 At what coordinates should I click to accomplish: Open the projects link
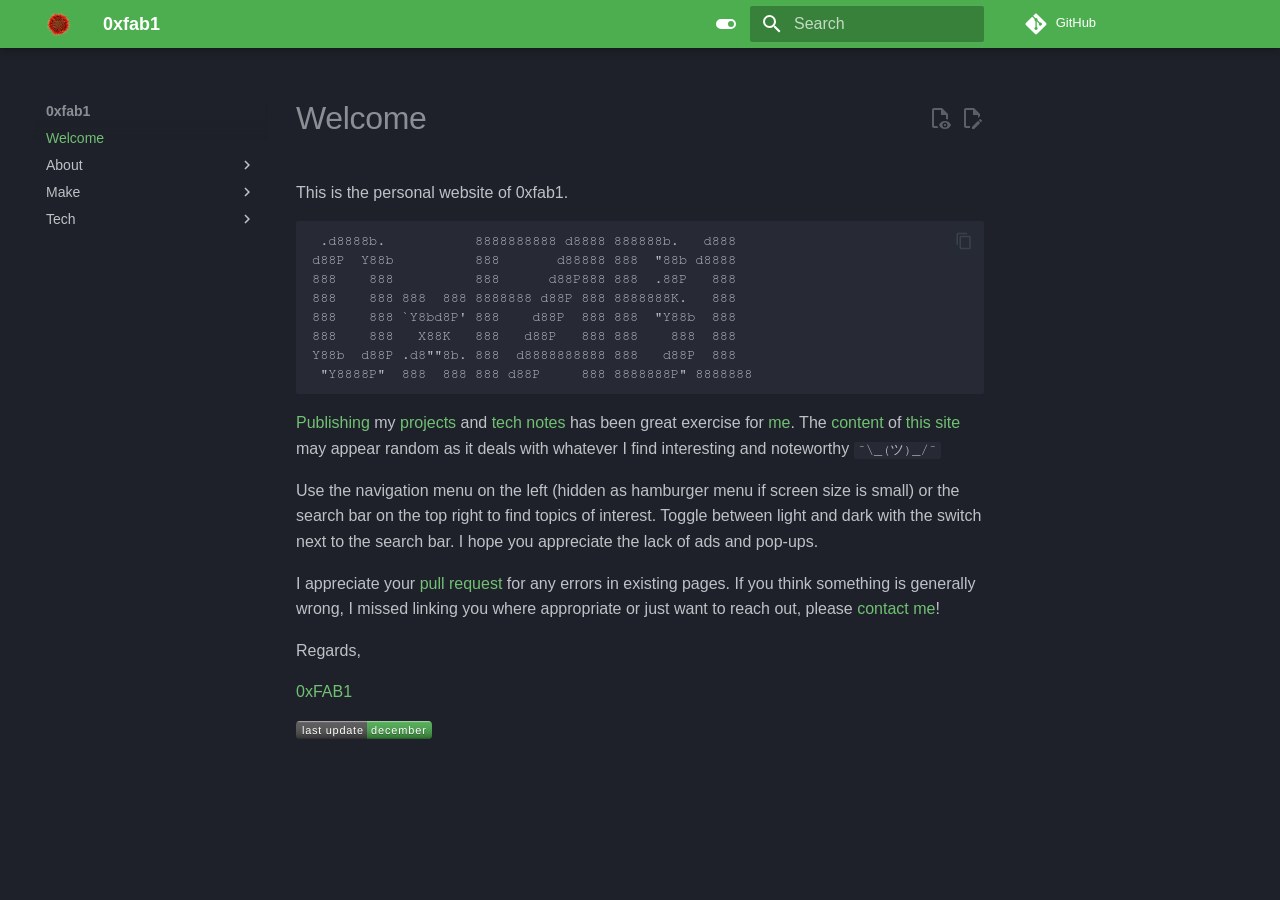pos(427,423)
